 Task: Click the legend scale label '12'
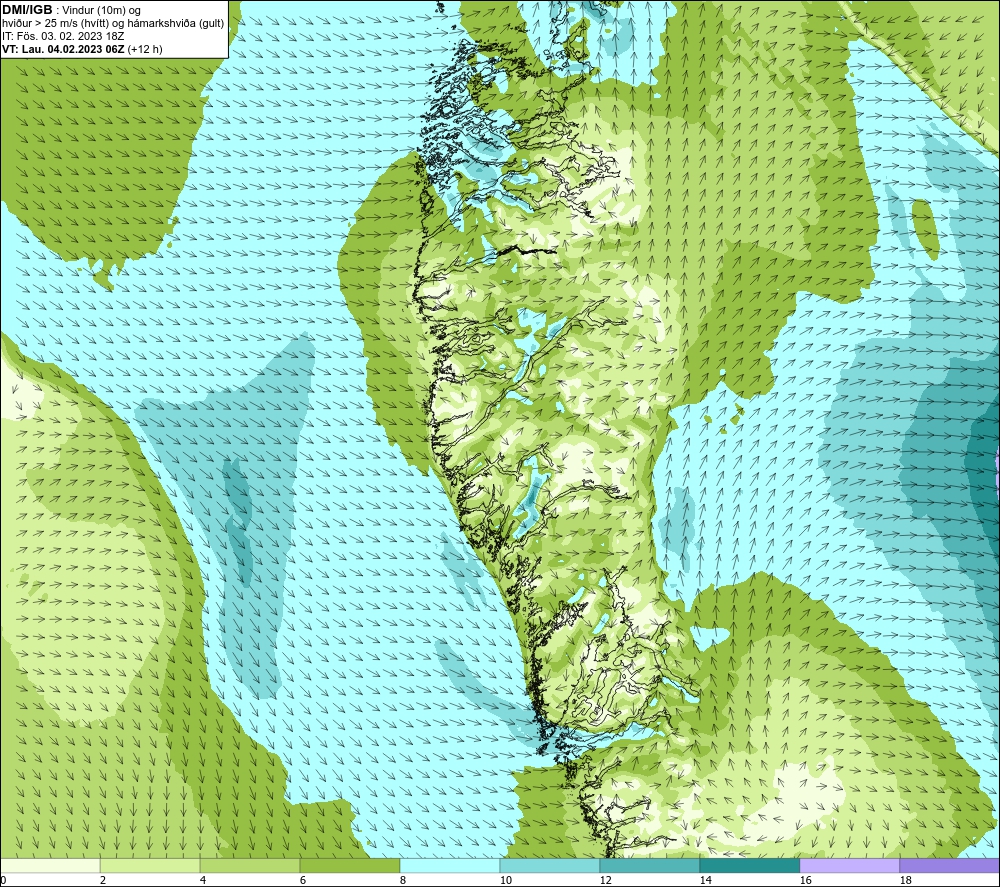(x=605, y=880)
